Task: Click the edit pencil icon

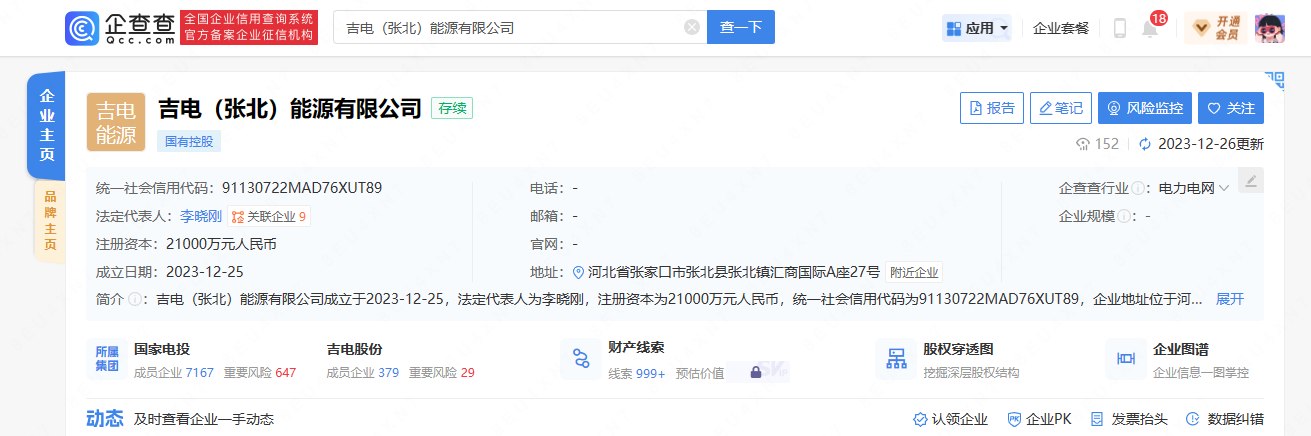Action: (1250, 180)
